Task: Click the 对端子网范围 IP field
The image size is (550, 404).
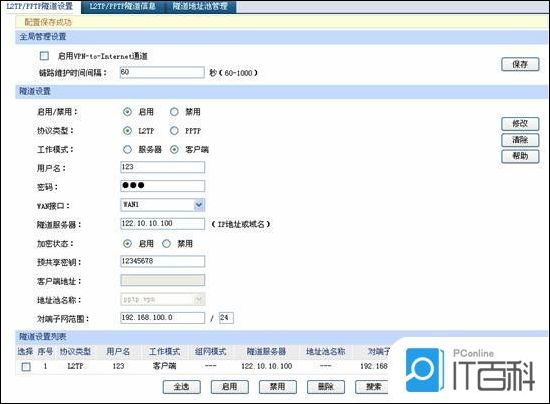Action: click(x=162, y=318)
